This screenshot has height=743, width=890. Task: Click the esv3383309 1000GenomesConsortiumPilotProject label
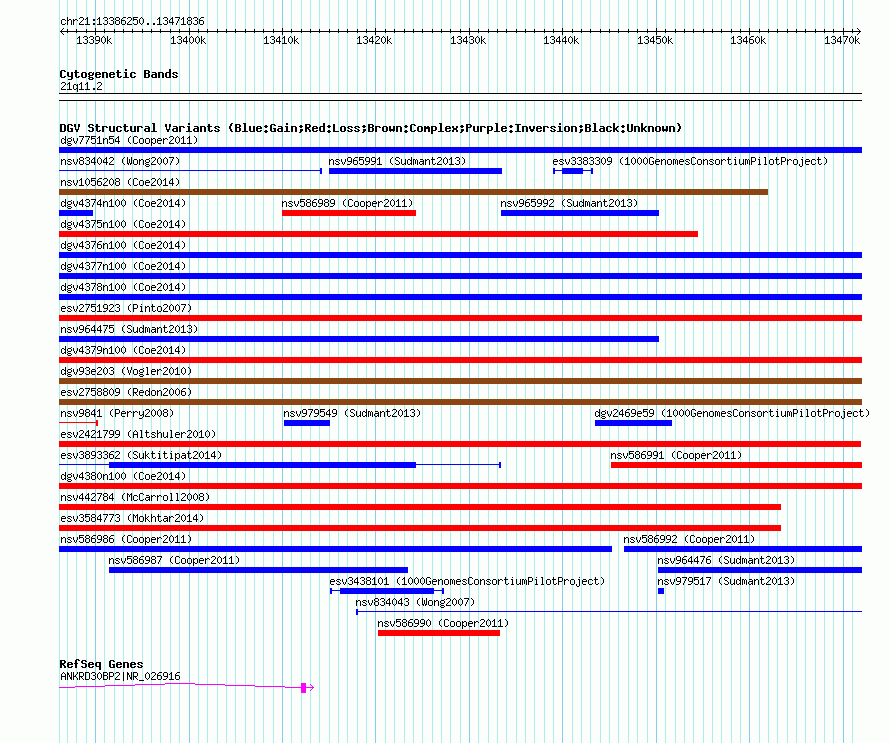tap(690, 161)
